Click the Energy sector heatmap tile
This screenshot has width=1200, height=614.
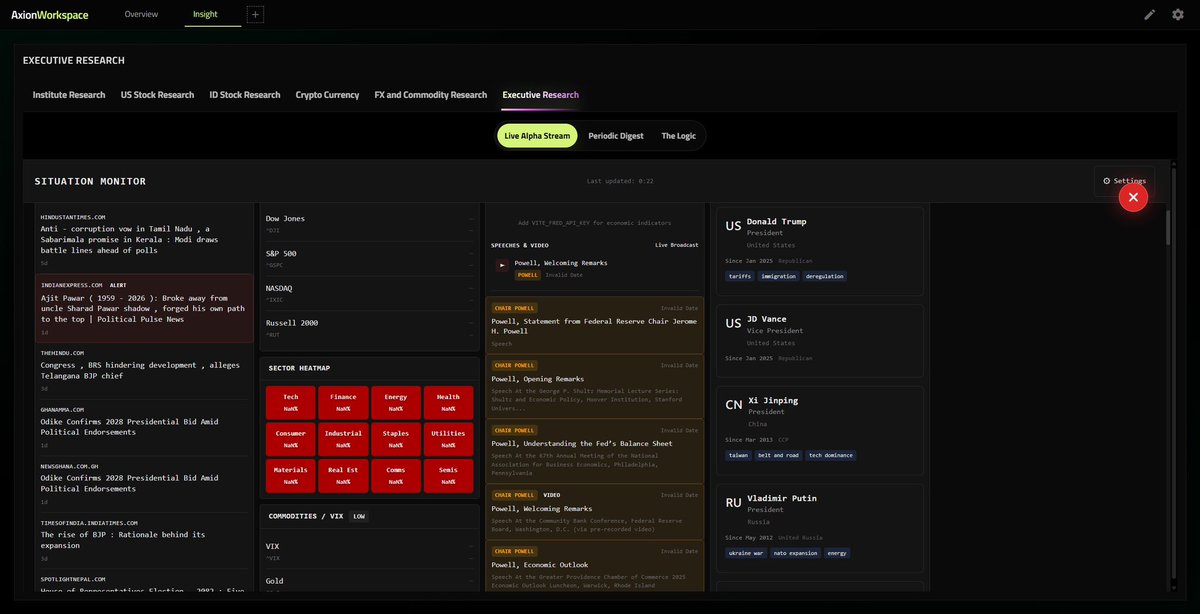395,402
